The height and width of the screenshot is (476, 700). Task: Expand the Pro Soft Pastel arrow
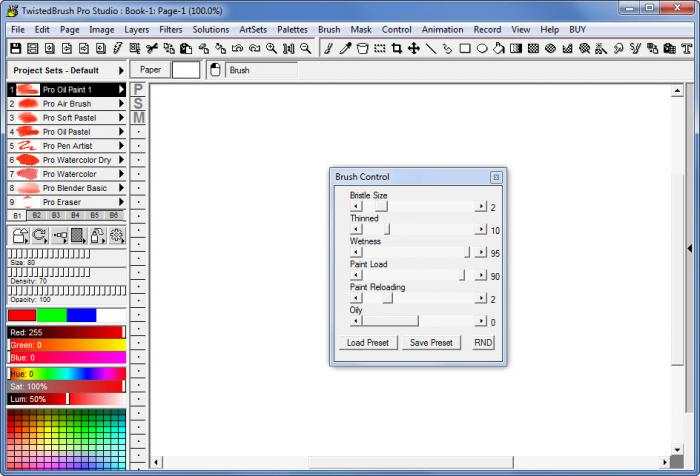[x=121, y=117]
